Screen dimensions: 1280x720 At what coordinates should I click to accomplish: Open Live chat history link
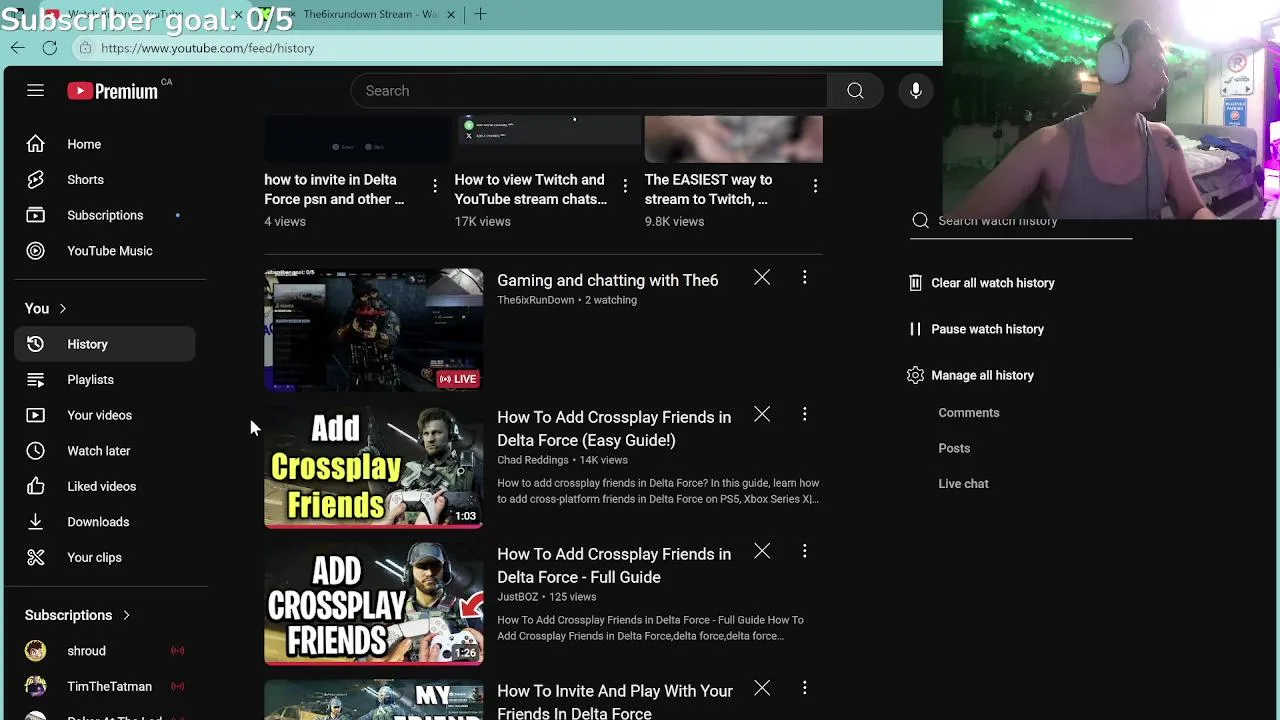tap(963, 484)
